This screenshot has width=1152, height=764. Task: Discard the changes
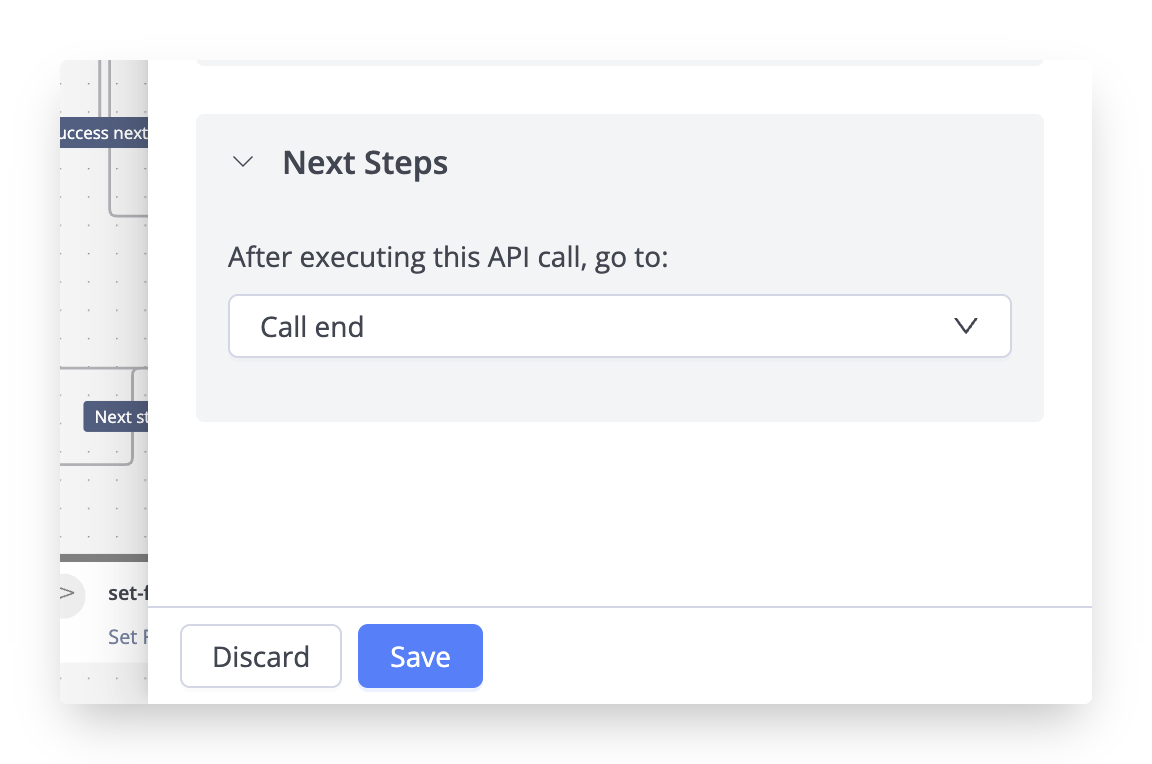point(261,656)
